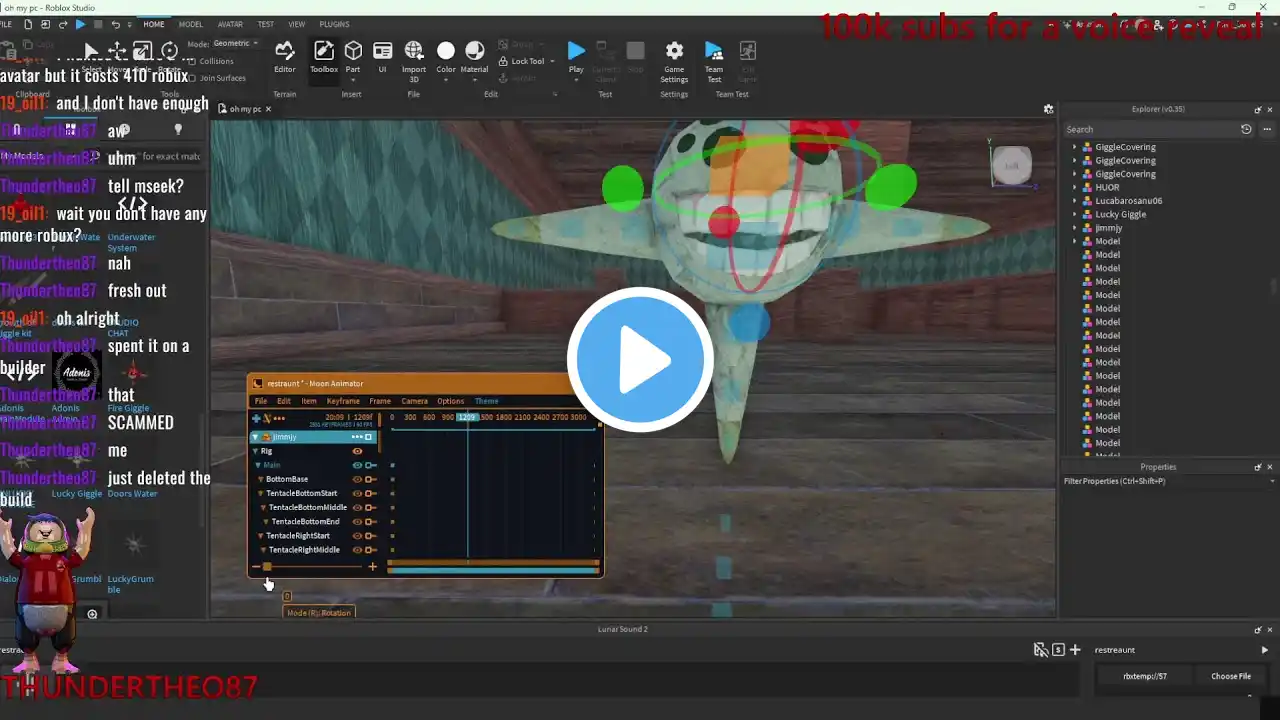
Task: Click the magnifier icon under the Toolbox
Action: [92, 615]
